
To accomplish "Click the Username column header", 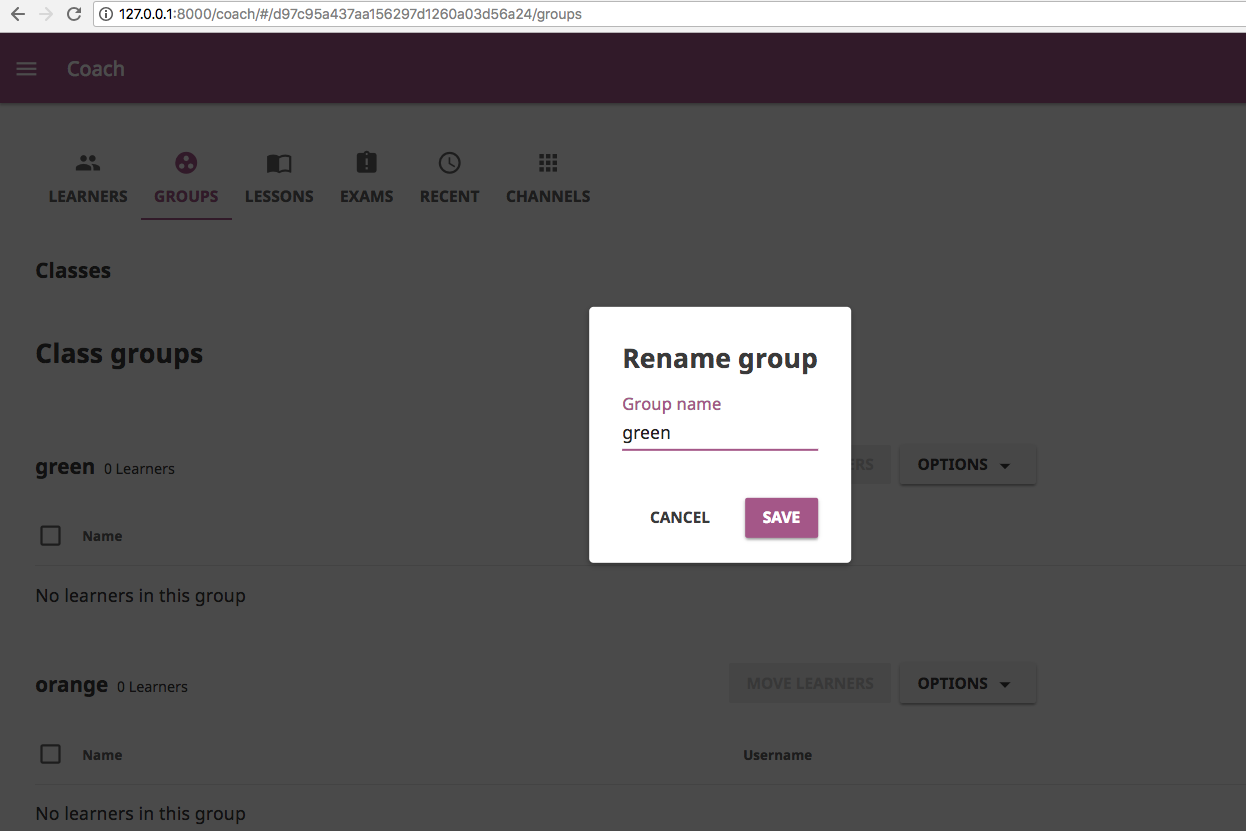I will pos(777,755).
